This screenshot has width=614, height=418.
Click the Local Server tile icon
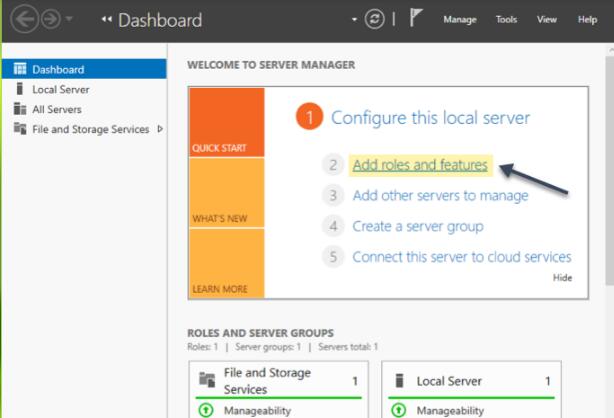point(399,380)
